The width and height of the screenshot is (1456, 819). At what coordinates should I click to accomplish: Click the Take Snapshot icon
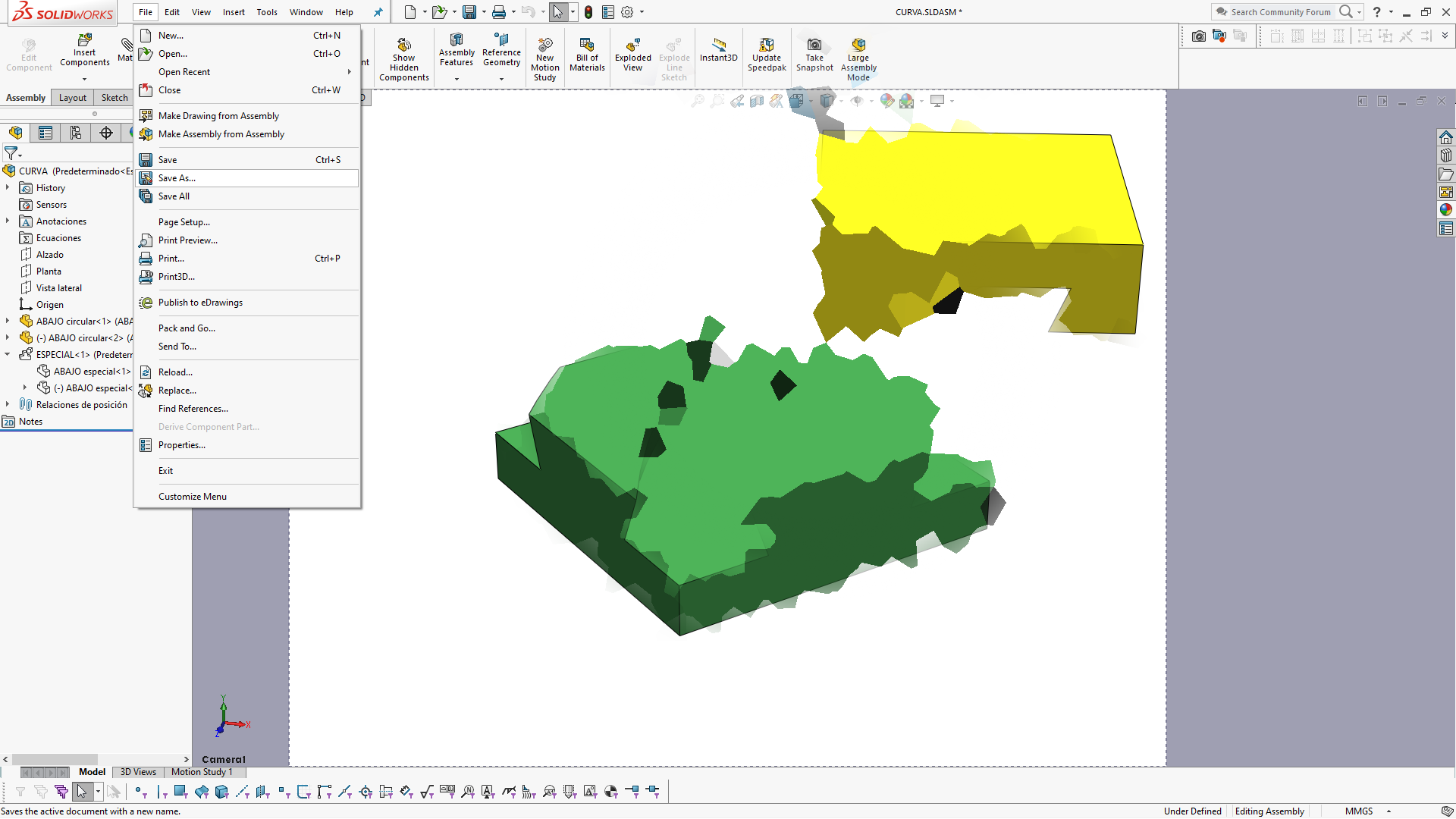coord(814,45)
